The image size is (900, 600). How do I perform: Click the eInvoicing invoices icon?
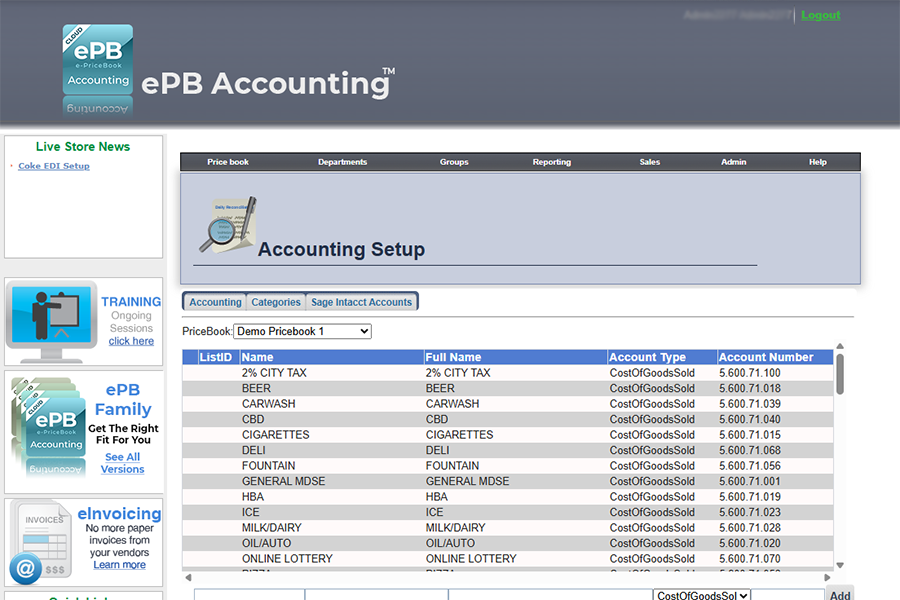coord(40,542)
